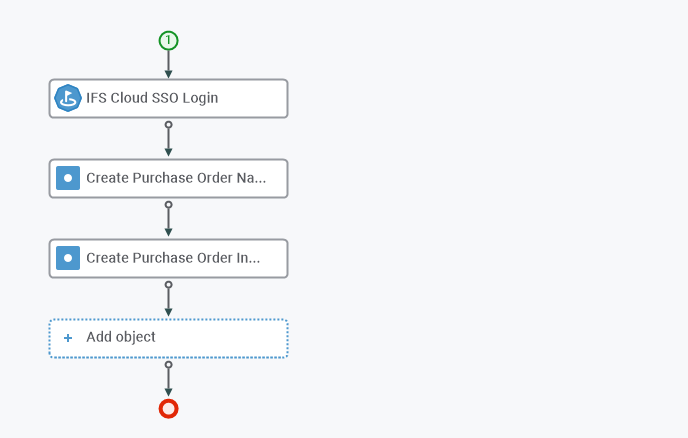688x438 pixels.
Task: Select the arrow leading into the red end node
Action: pos(168,382)
